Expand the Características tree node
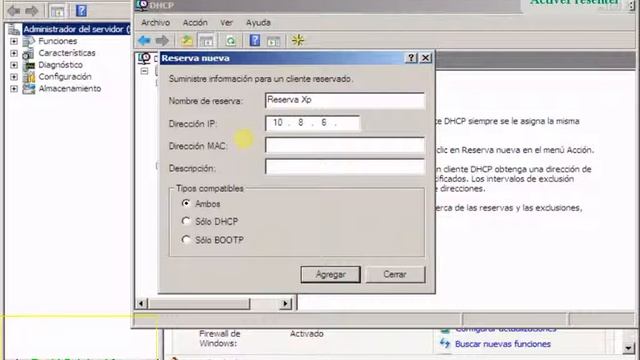This screenshot has width=640, height=360. [14, 53]
